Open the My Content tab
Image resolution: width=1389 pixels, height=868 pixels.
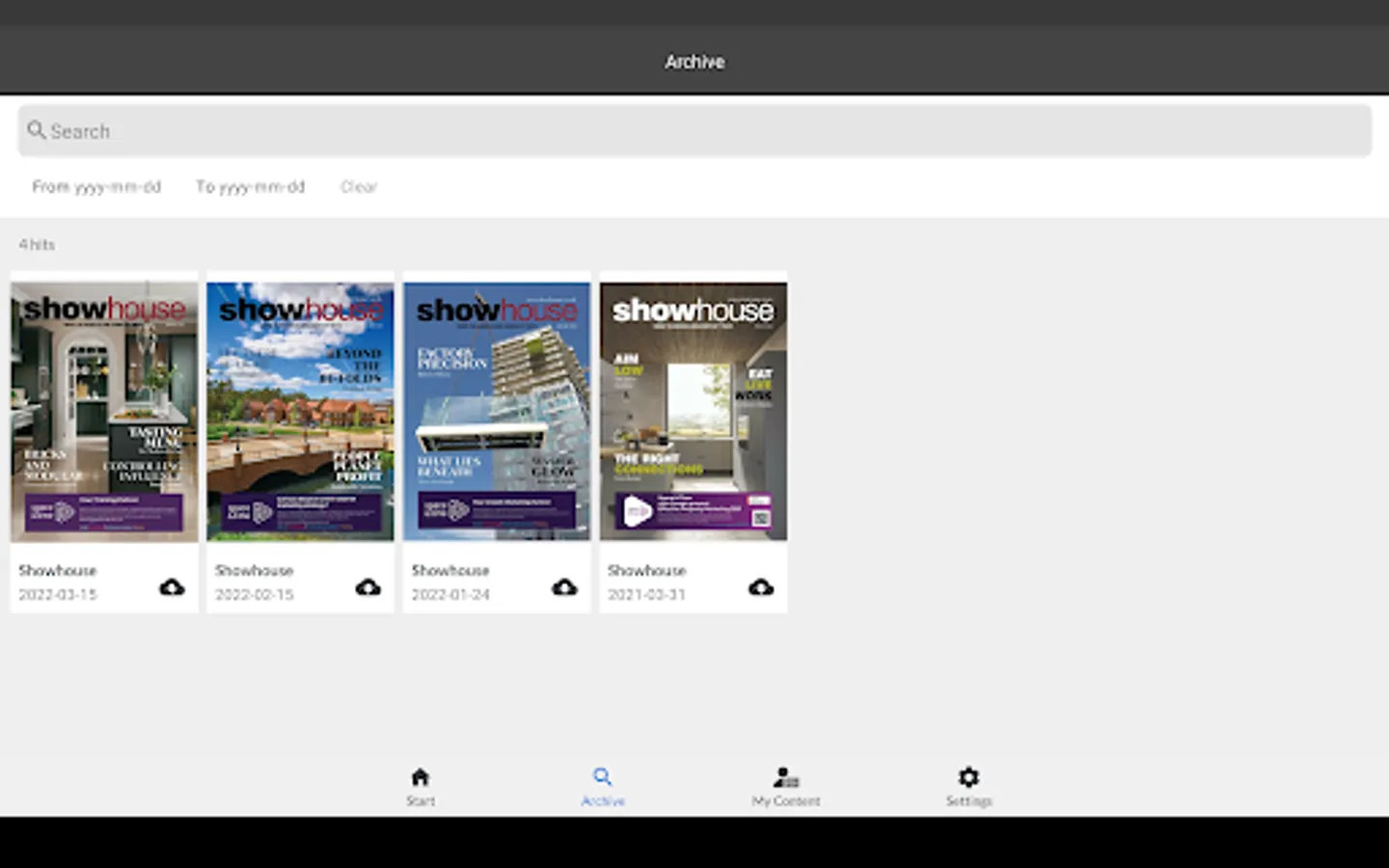[x=786, y=786]
